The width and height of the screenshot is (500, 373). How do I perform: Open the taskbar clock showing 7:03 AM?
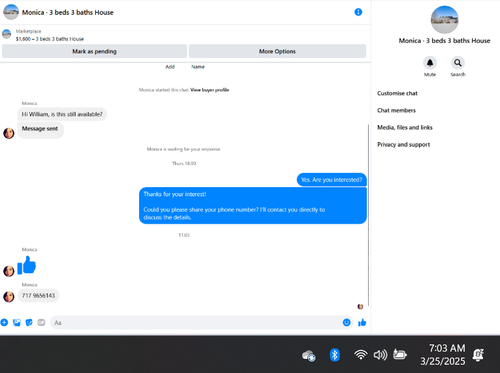pos(442,355)
